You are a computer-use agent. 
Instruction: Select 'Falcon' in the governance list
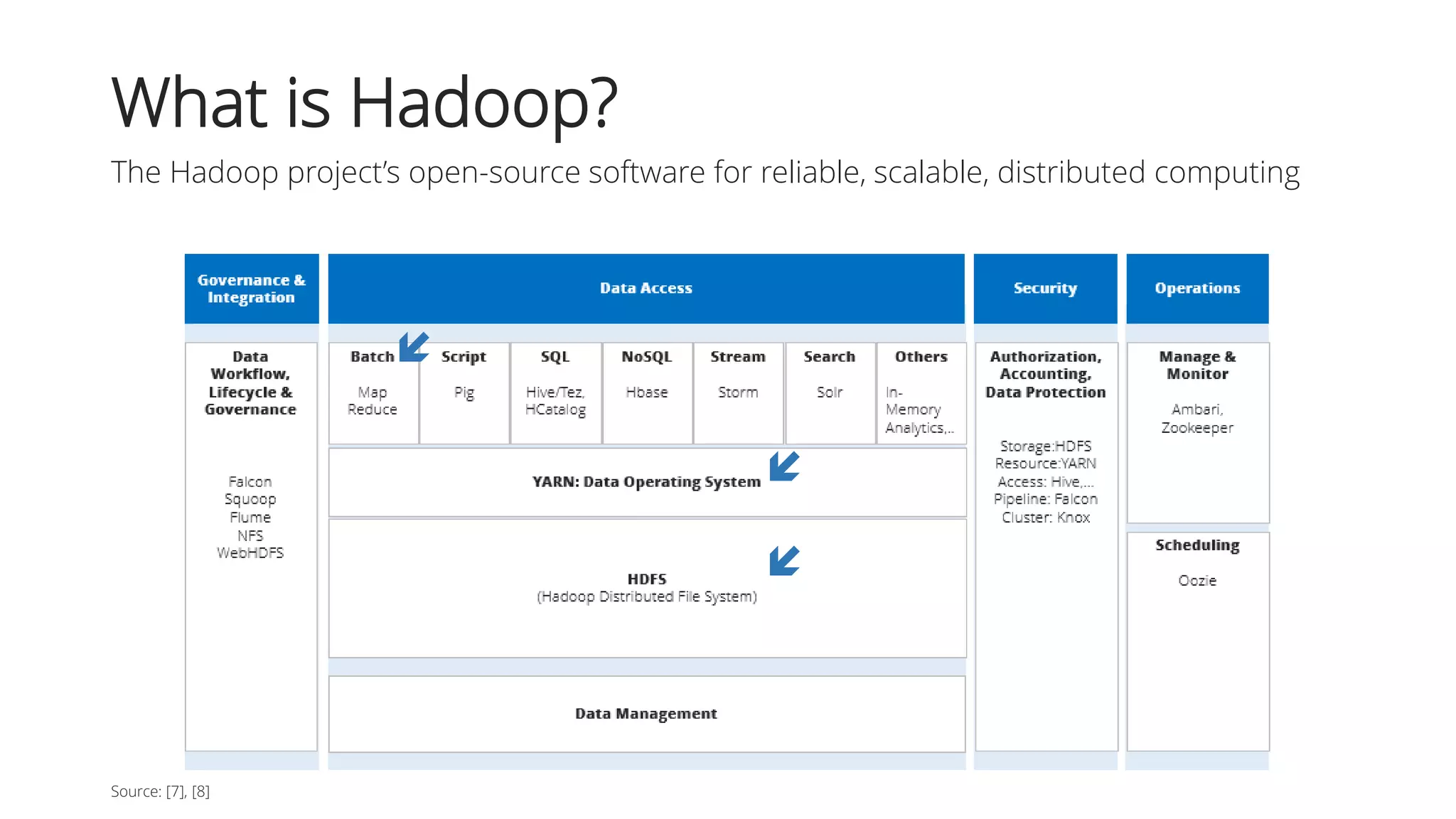coord(250,481)
